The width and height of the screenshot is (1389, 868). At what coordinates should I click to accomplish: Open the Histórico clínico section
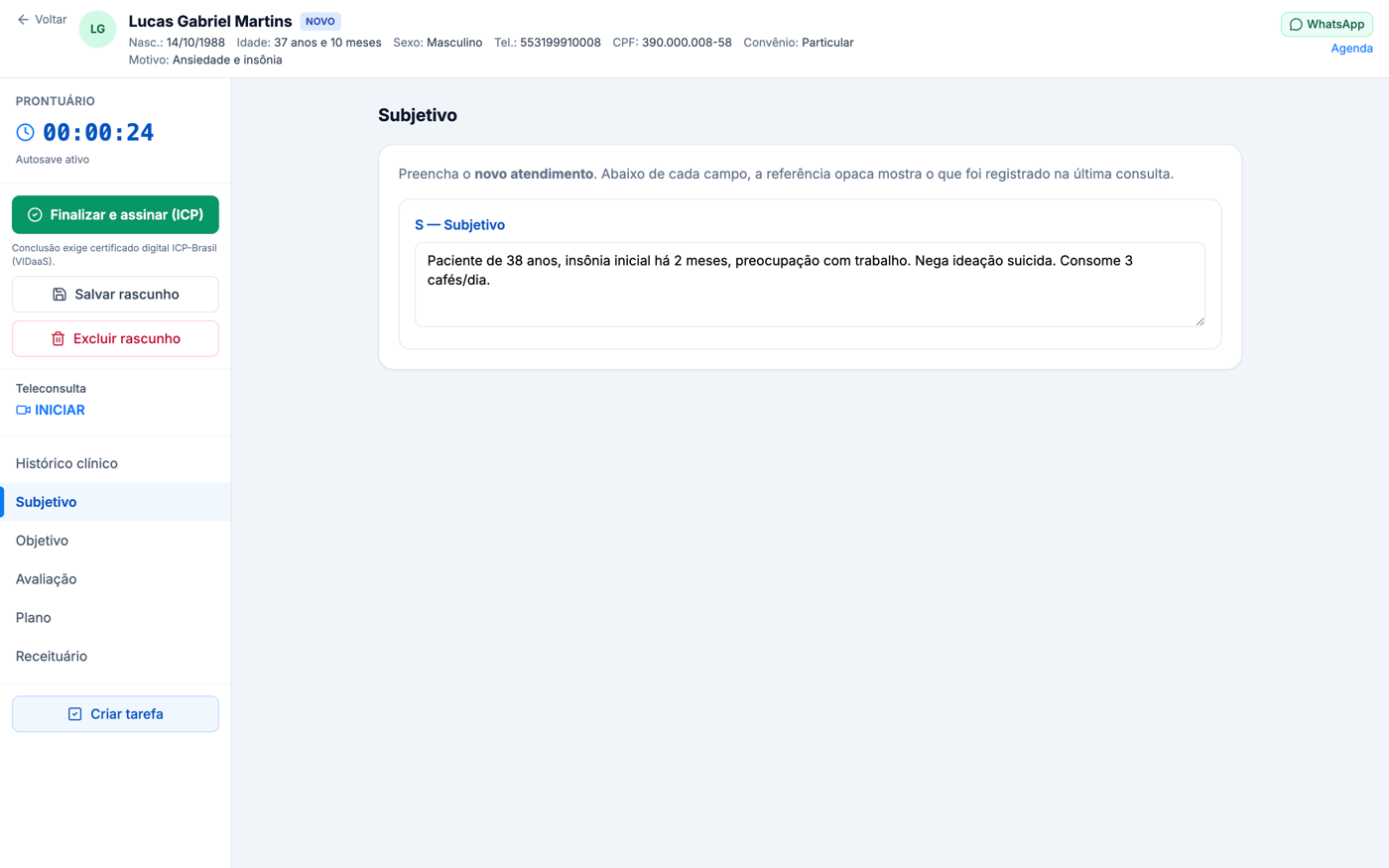(x=115, y=463)
